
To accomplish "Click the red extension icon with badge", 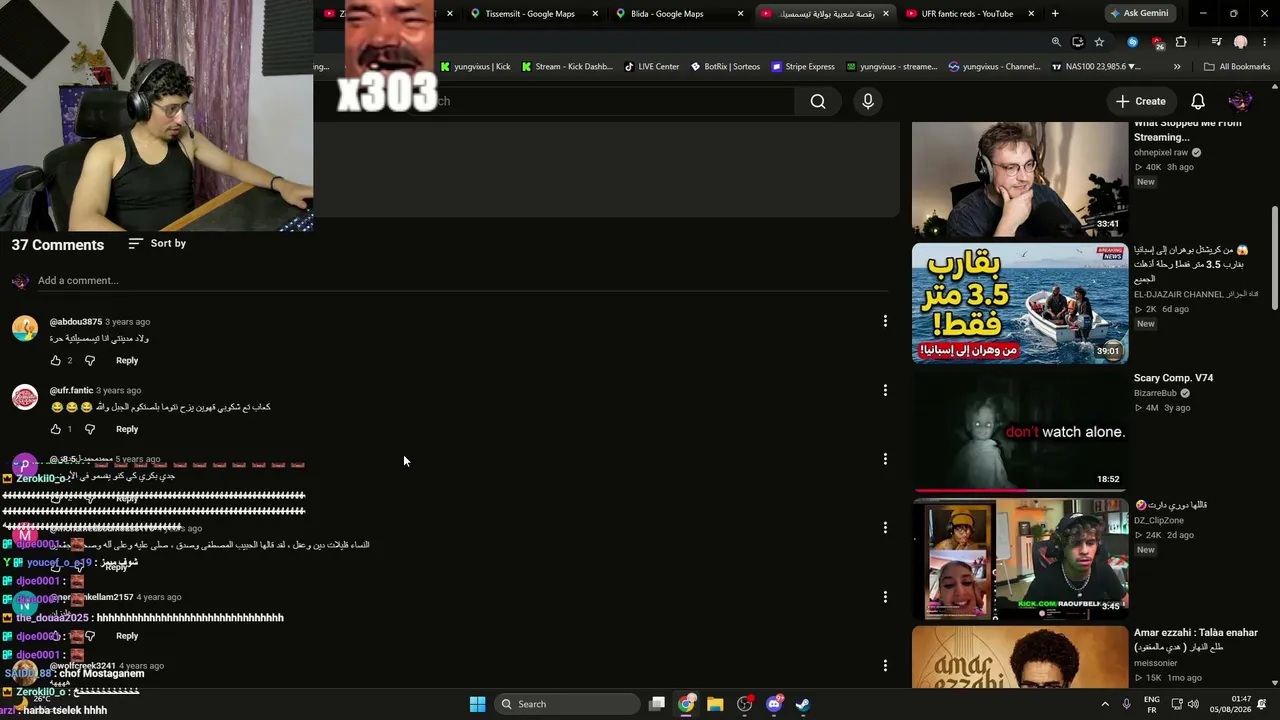I will (1157, 42).
